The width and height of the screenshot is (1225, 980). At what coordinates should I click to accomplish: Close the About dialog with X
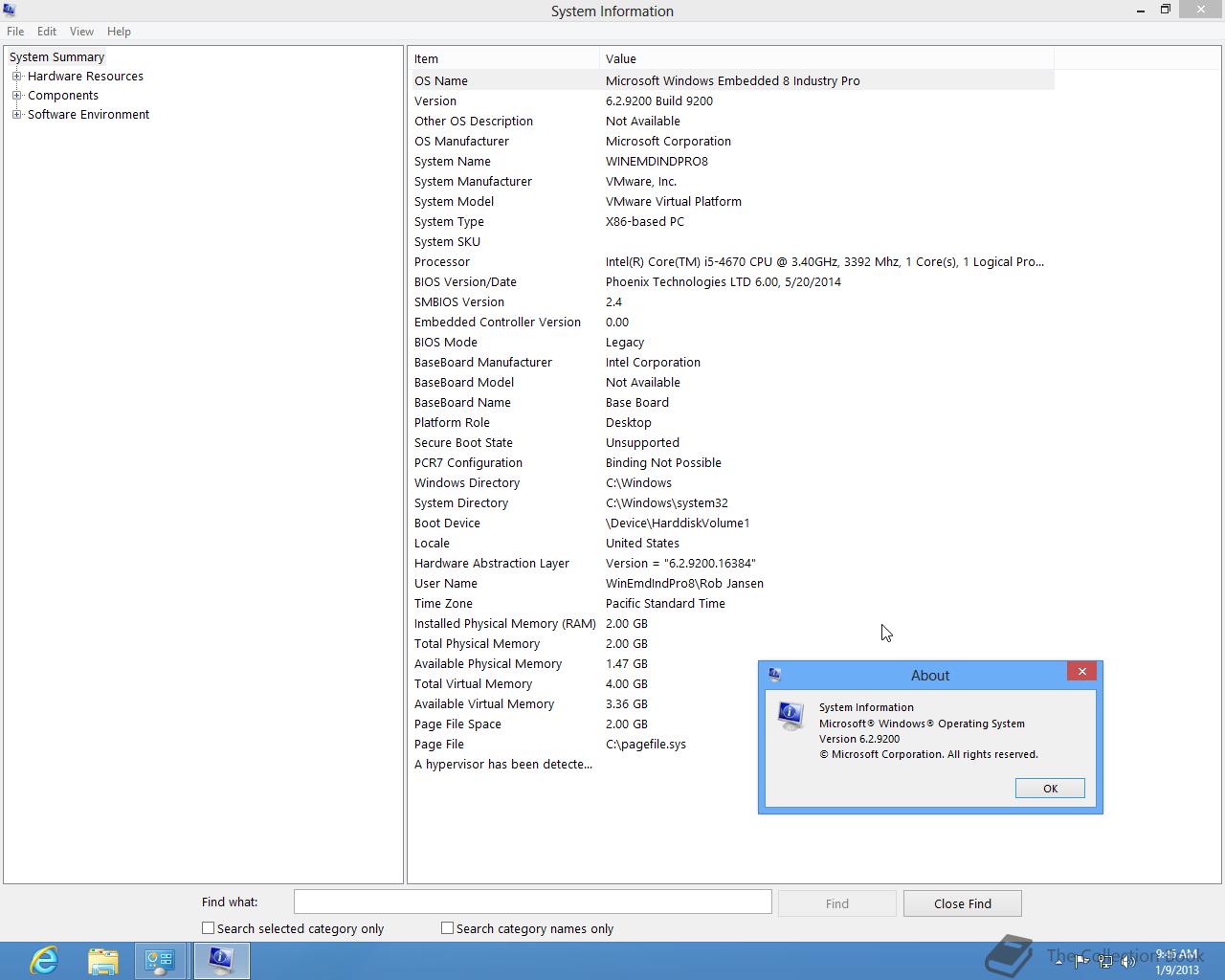pos(1082,671)
